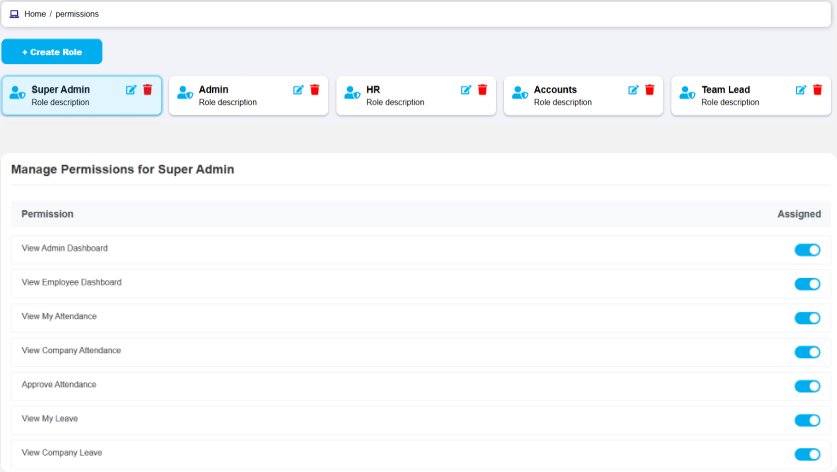Click the edit icon on Super Admin role
The width and height of the screenshot is (837, 472).
131,90
